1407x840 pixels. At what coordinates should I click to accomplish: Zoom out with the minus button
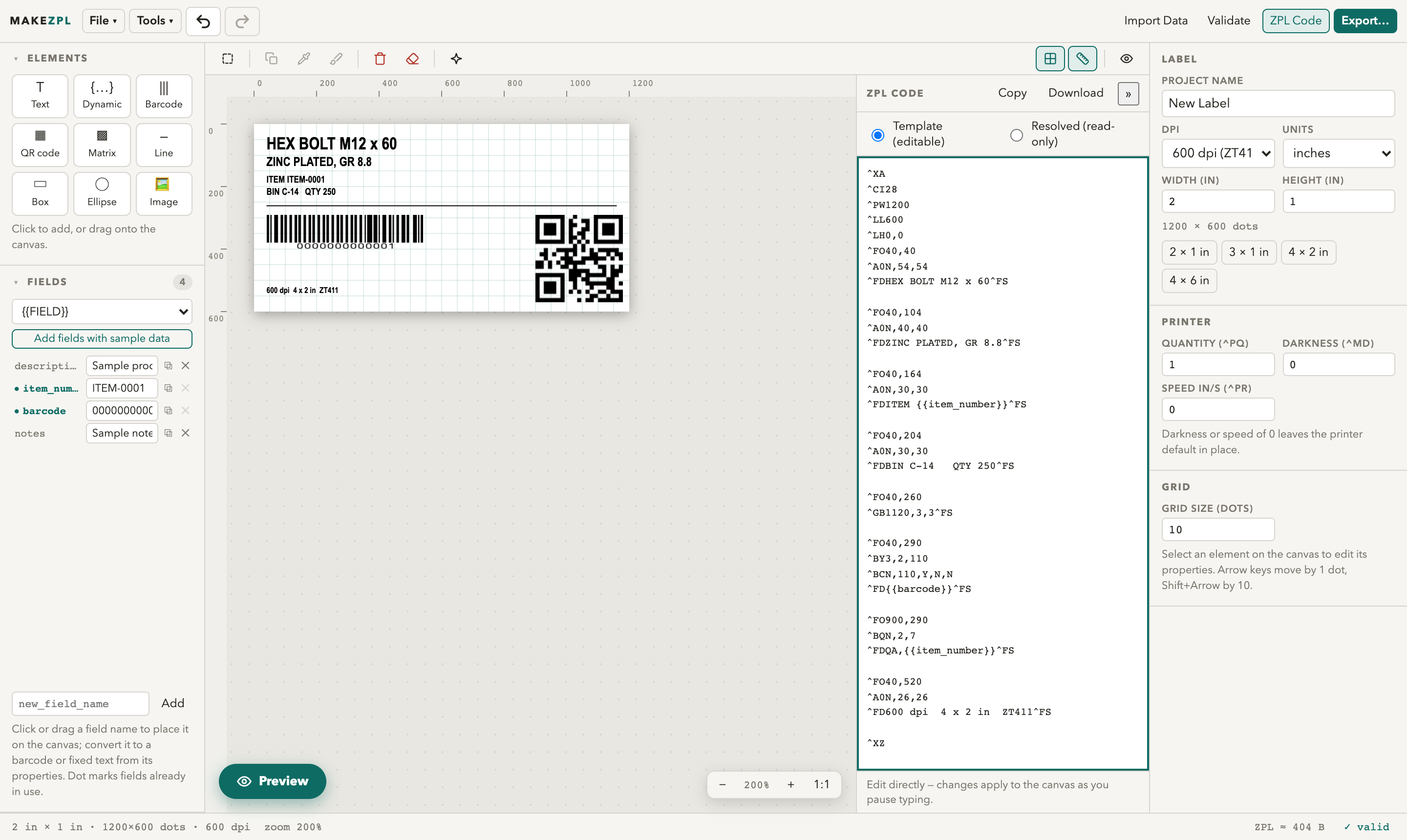tap(723, 784)
